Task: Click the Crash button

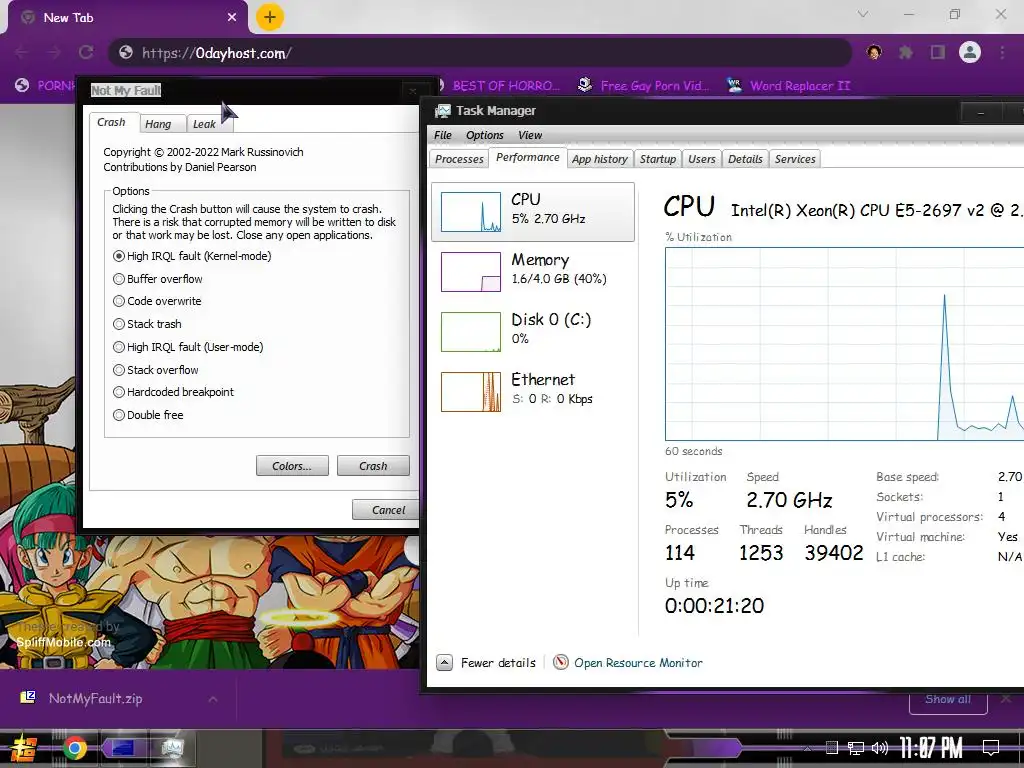Action: [x=373, y=466]
